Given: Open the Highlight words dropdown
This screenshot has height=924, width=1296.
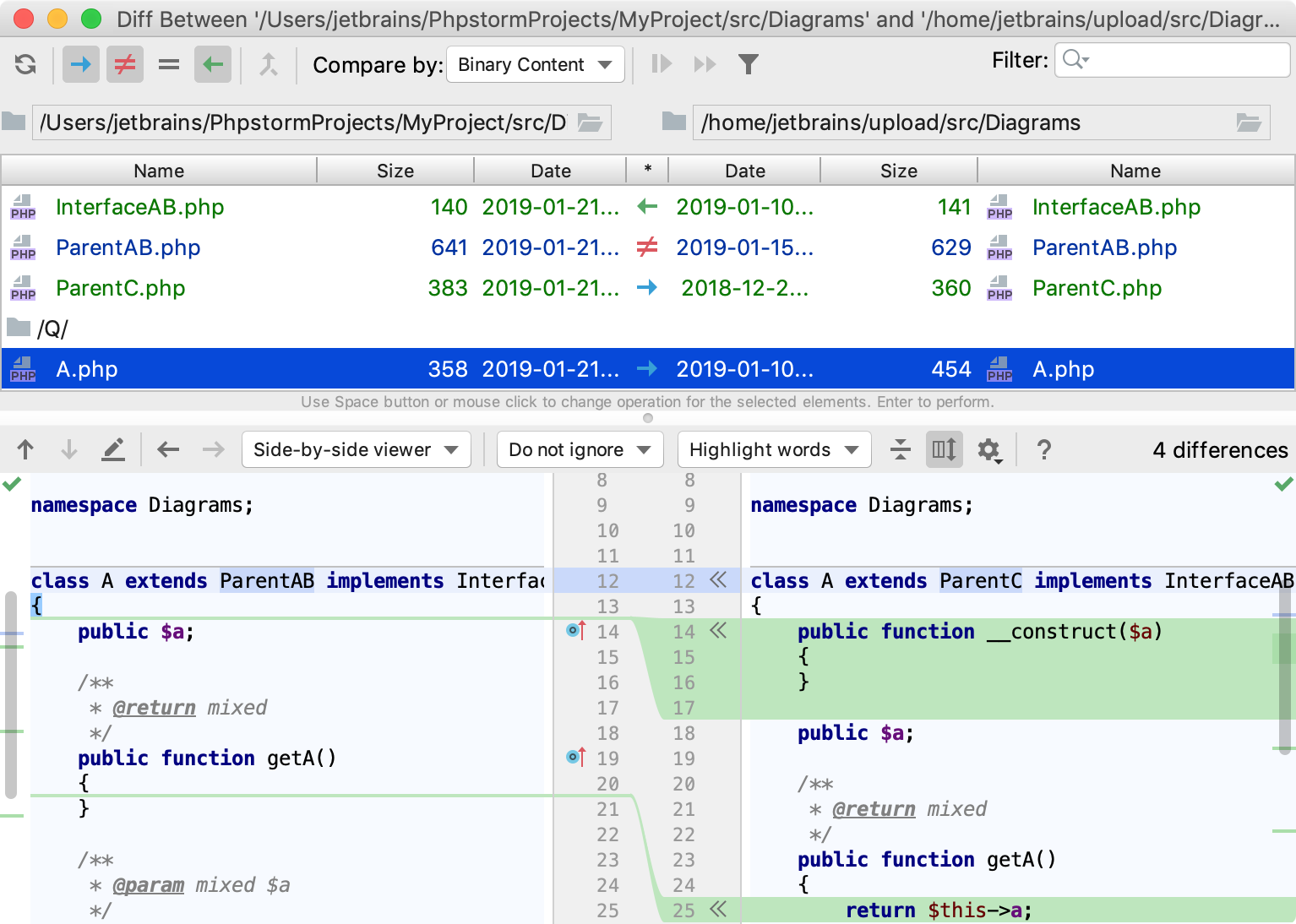Looking at the screenshot, I should (x=774, y=449).
